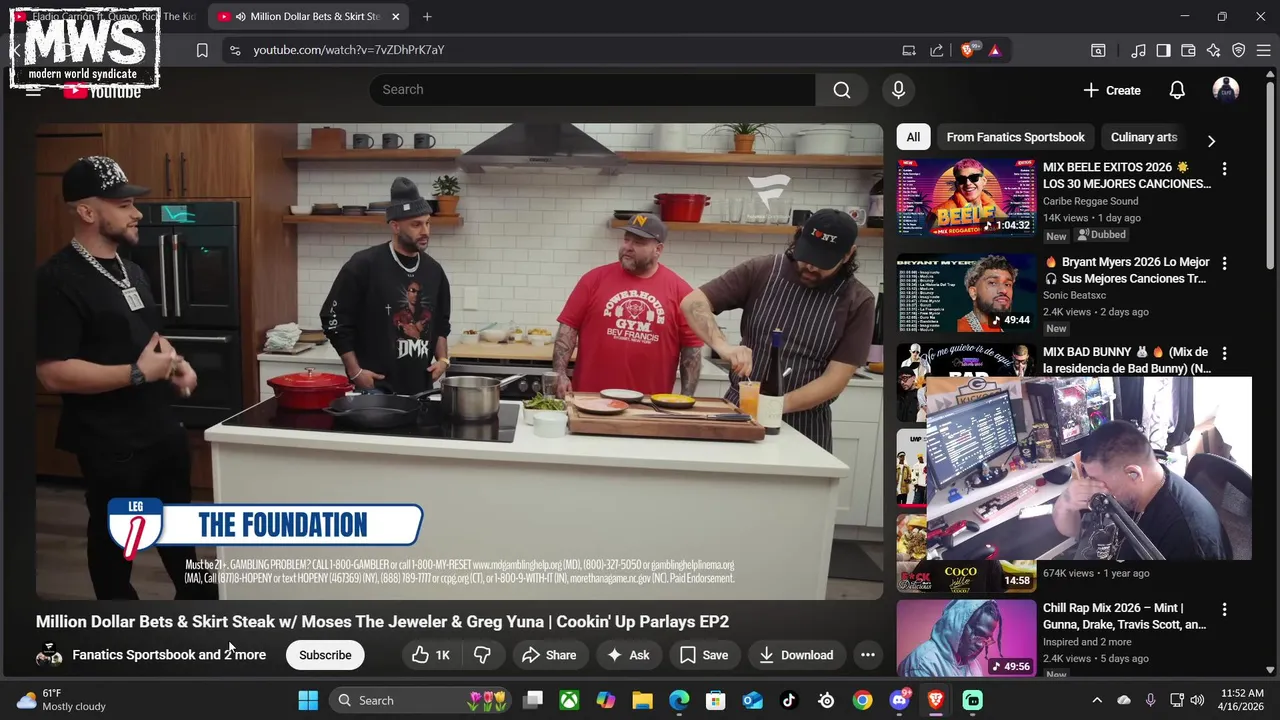Image resolution: width=1280 pixels, height=720 pixels.
Task: Open the Fanatics Sportsbook channel avatar
Action: point(49,655)
